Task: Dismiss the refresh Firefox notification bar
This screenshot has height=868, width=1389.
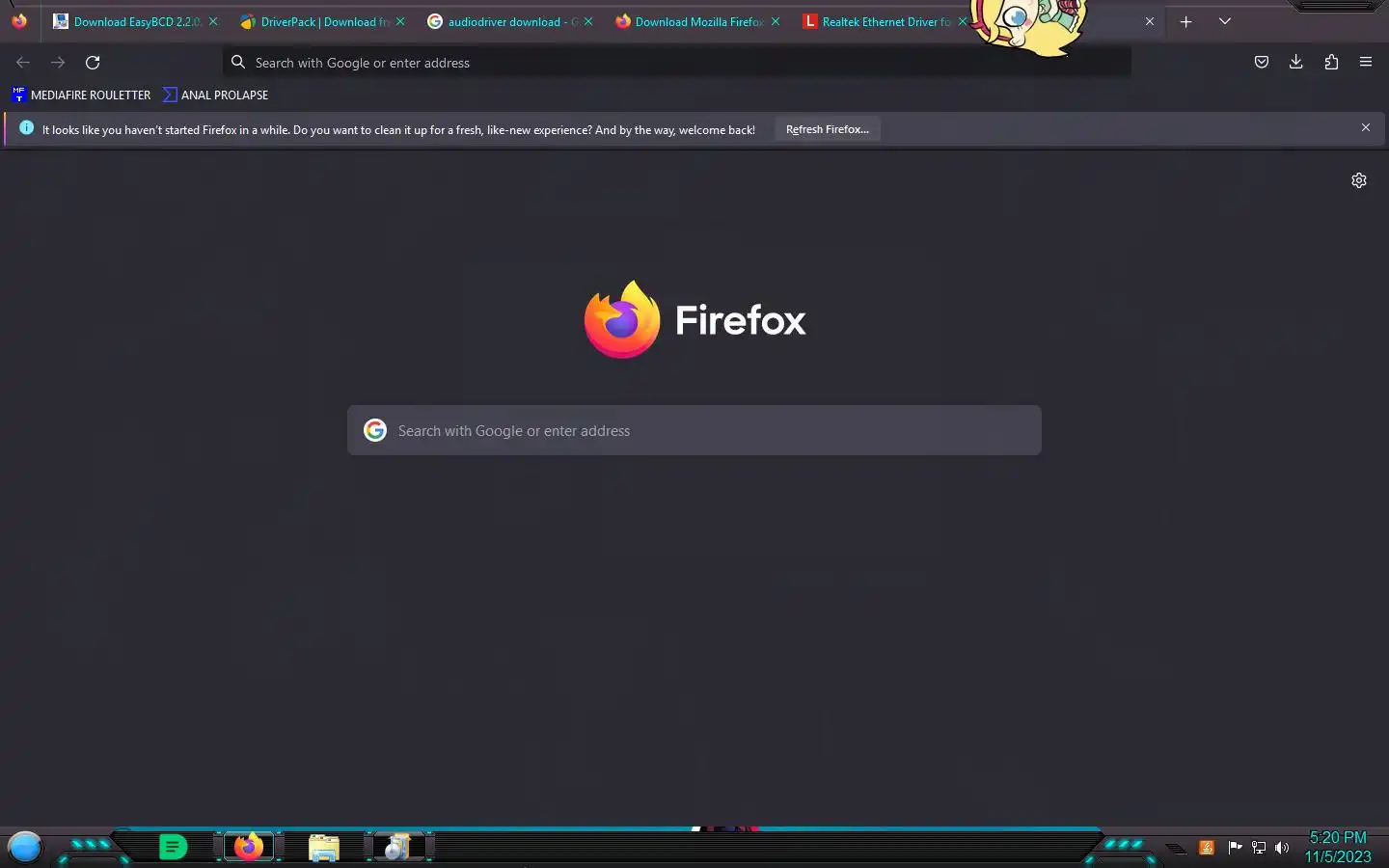Action: coord(1366,127)
